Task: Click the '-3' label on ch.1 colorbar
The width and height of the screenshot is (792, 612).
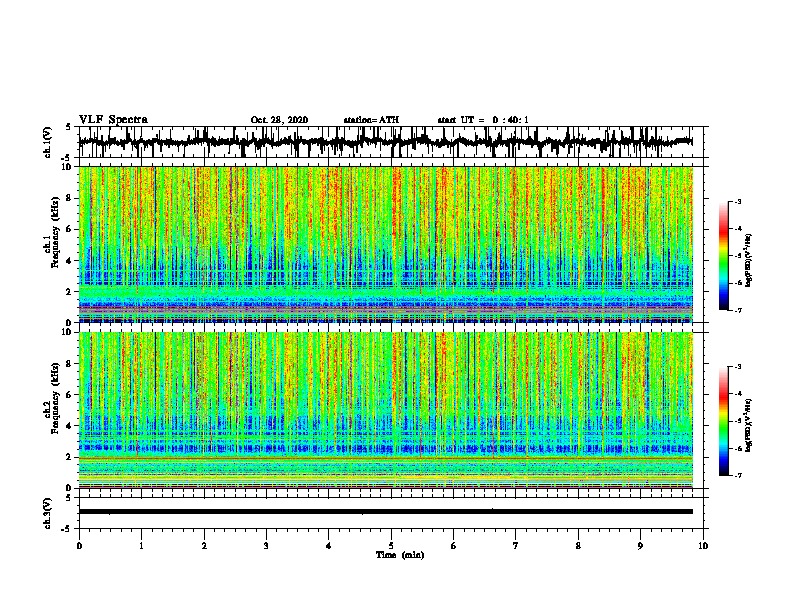Action: pyautogui.click(x=738, y=201)
